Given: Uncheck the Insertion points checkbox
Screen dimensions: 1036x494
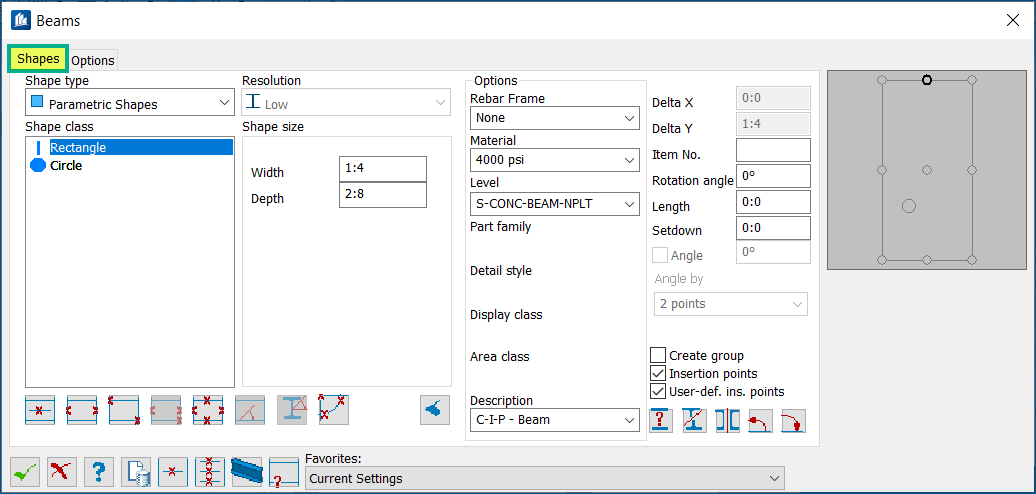Looking at the screenshot, I should click(658, 373).
